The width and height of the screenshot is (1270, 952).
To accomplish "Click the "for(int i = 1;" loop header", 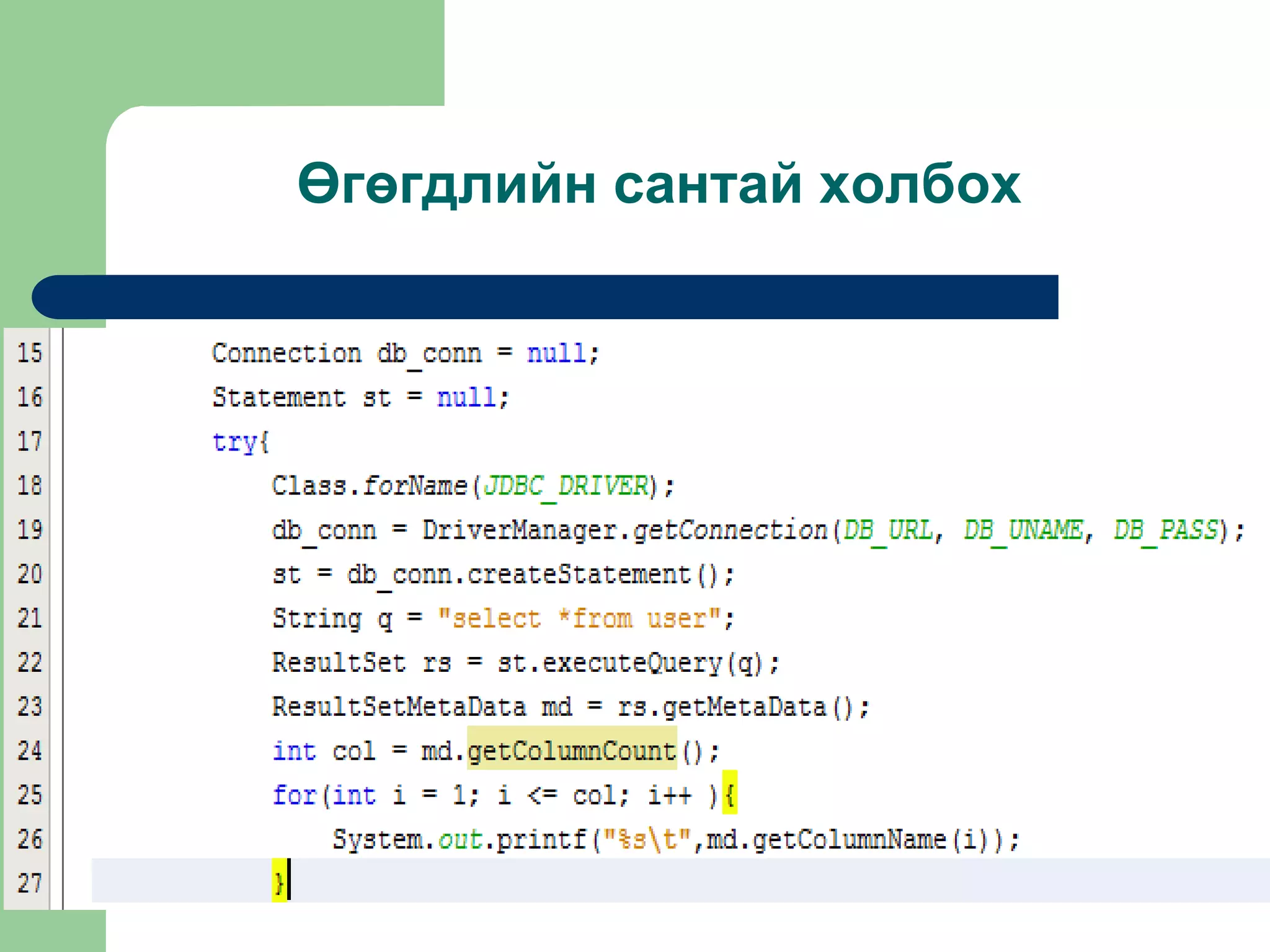I will coord(376,795).
